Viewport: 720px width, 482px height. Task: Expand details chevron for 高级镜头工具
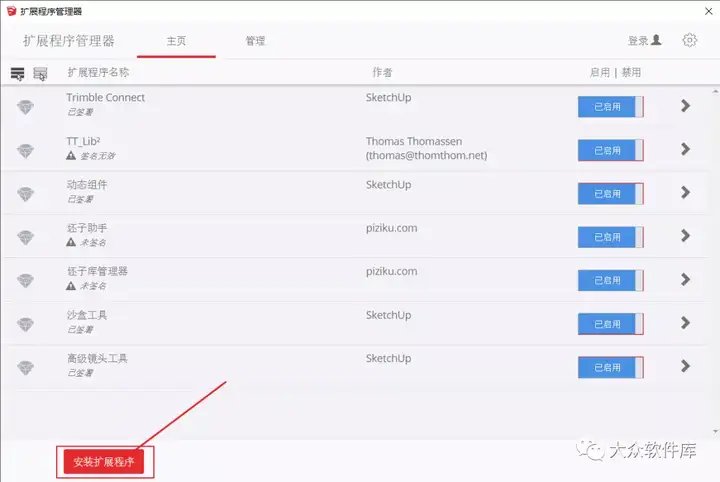point(686,366)
